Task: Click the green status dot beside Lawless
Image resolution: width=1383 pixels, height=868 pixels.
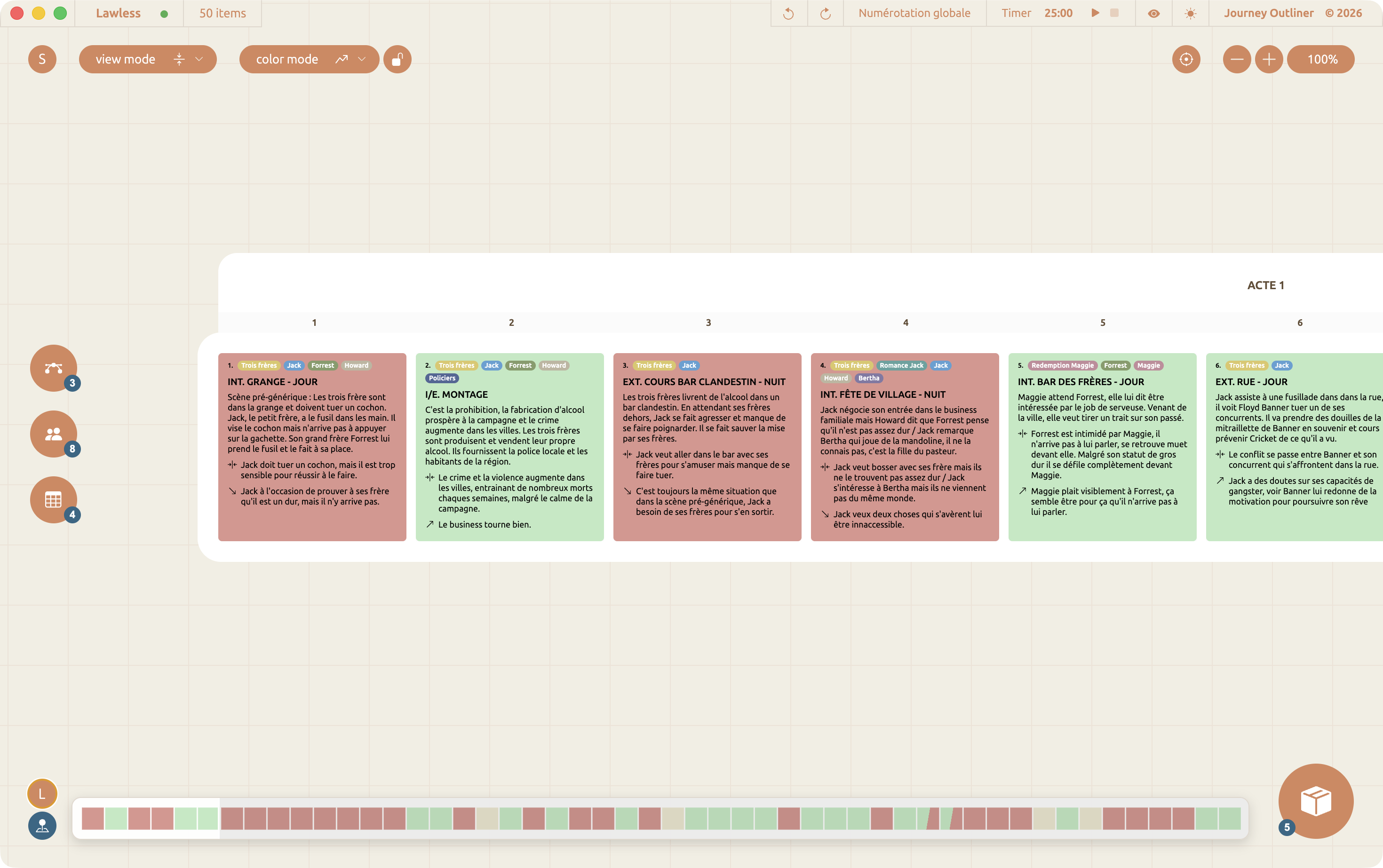Action: click(164, 14)
